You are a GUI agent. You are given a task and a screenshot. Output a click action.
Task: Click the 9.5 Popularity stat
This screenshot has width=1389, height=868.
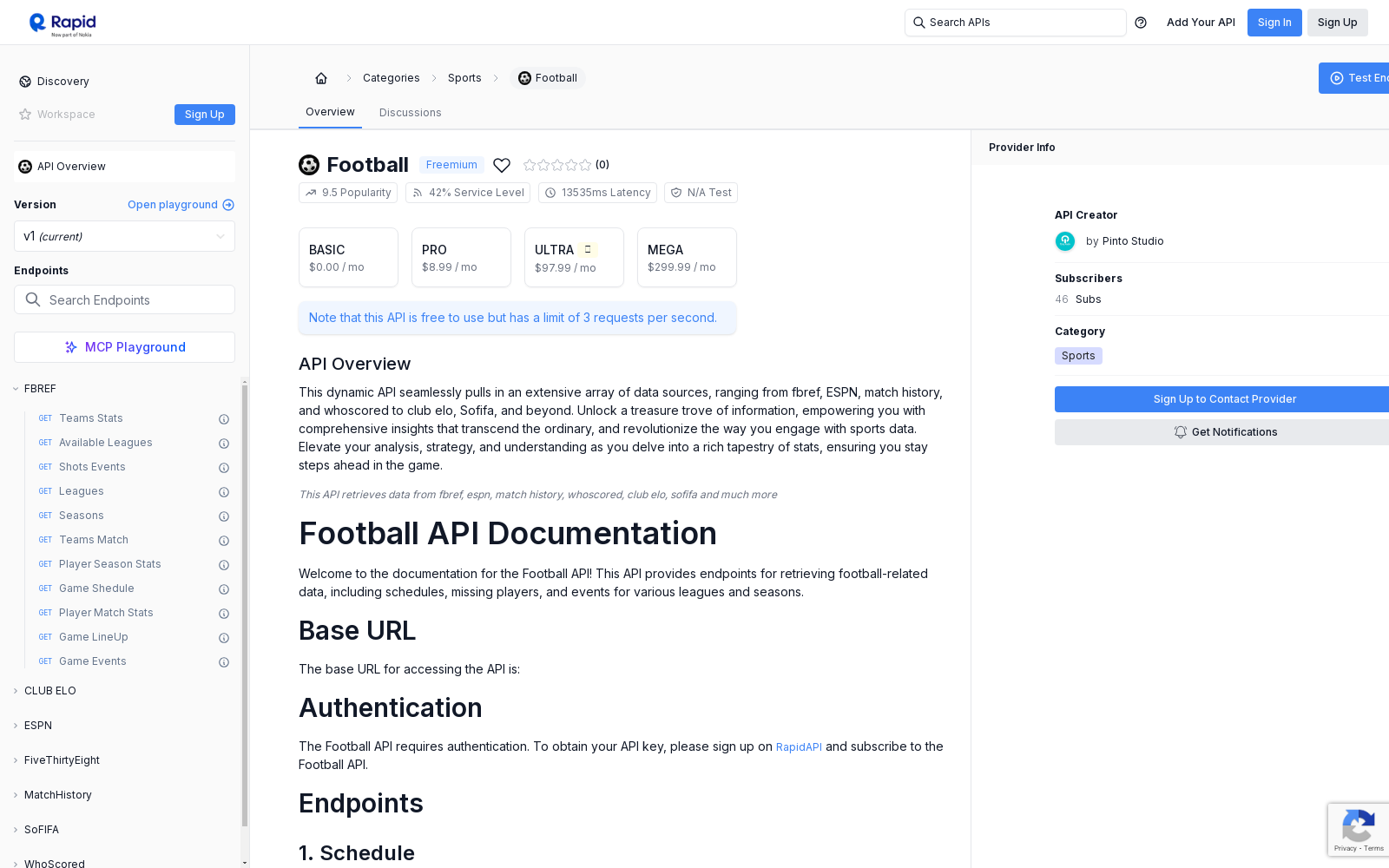(x=348, y=193)
